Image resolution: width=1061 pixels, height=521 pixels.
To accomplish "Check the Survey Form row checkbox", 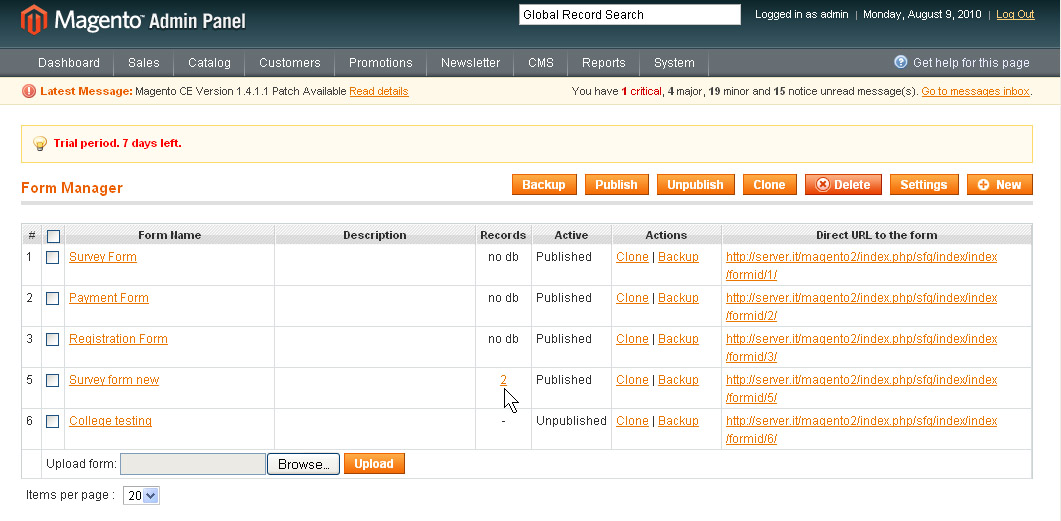I will tap(52, 257).
